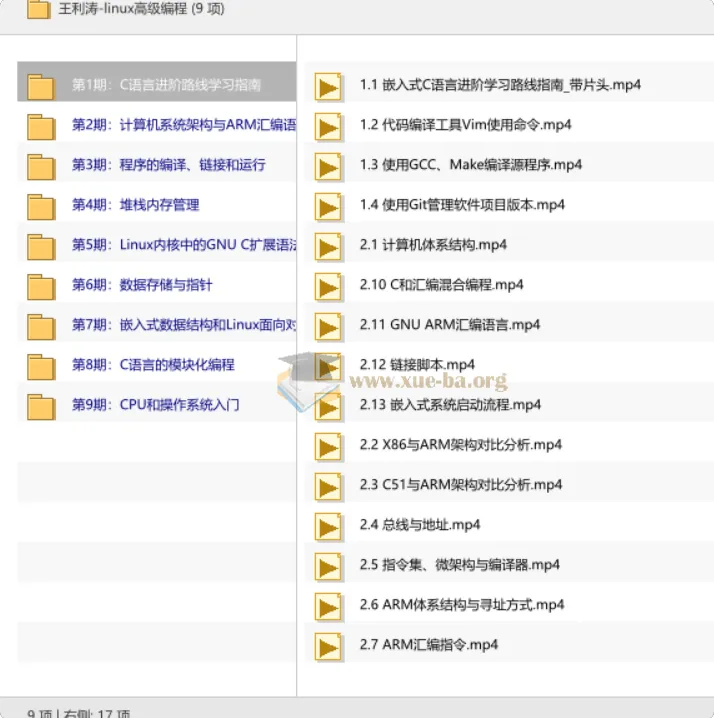
Task: Click folder icon for 第2期 计算机系统架构
Action: tap(41, 126)
